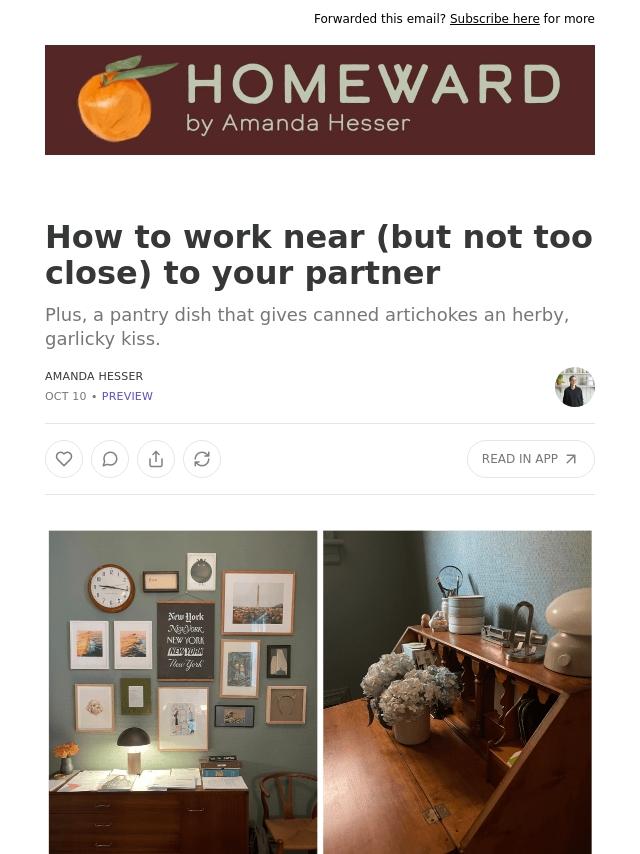Open the article headline about working near partner
This screenshot has height=854, width=640.
coord(319,255)
